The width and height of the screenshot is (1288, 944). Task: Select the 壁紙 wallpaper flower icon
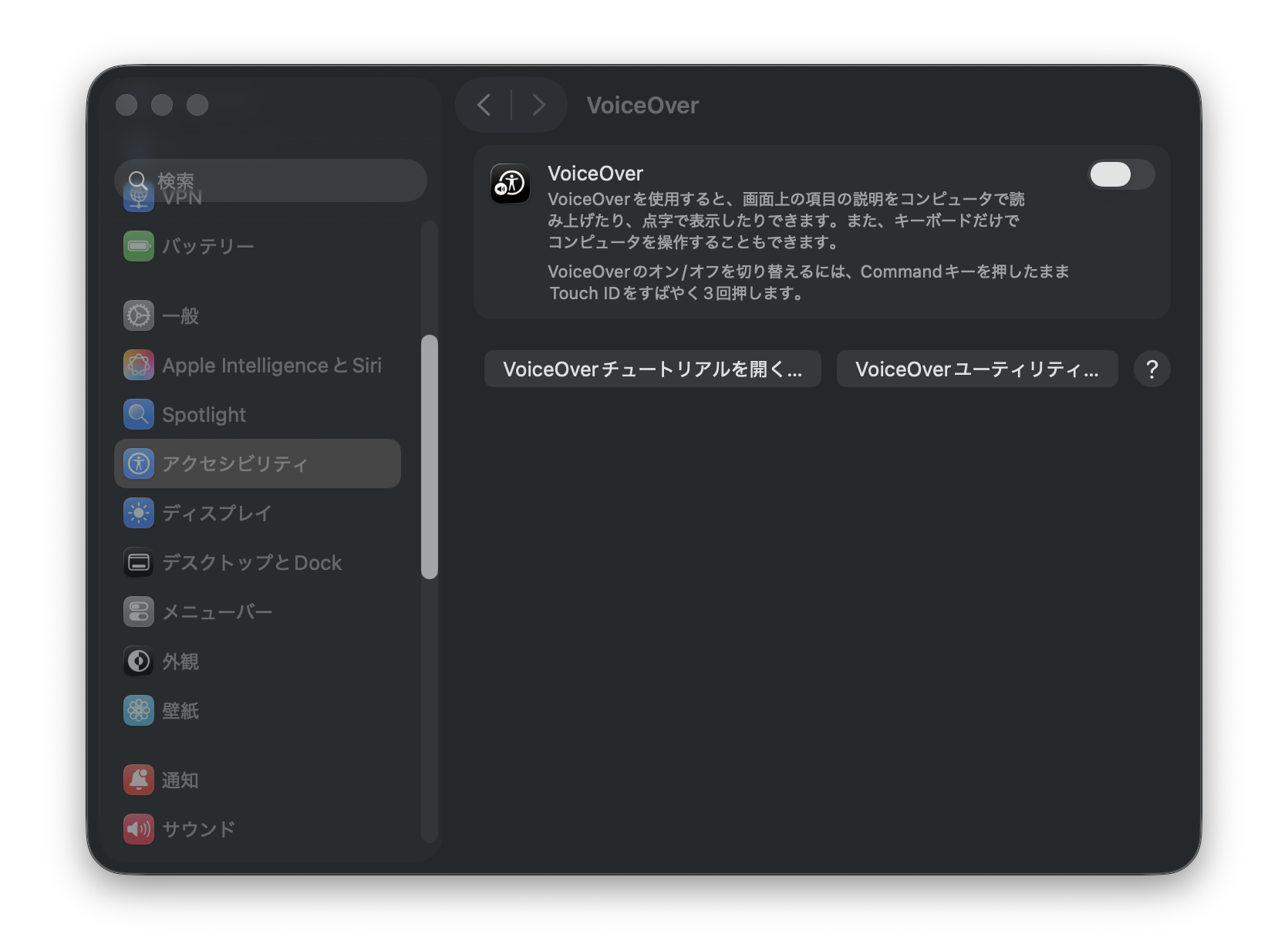[139, 710]
